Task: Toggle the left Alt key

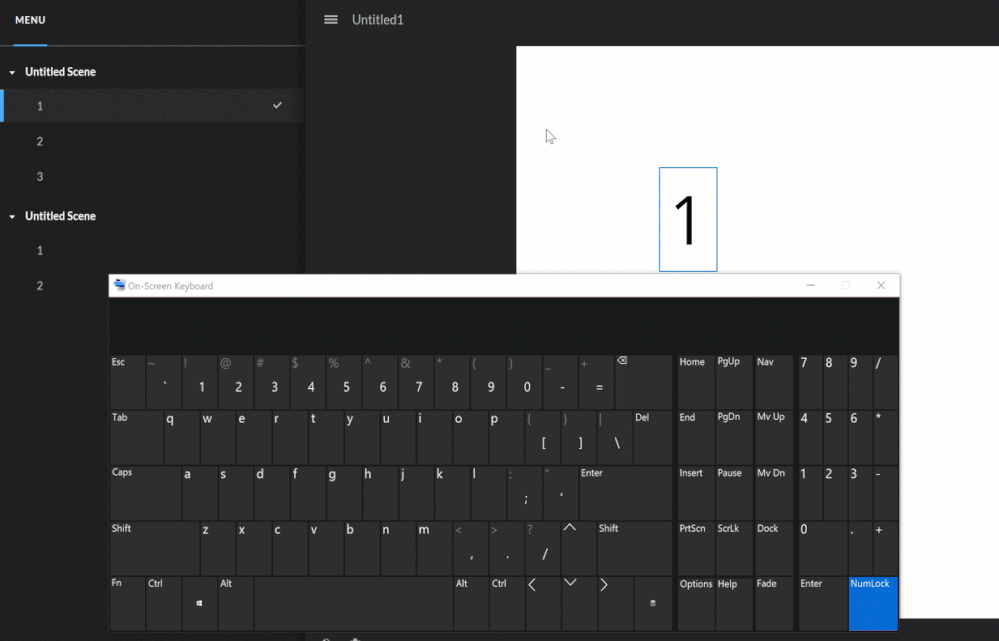Action: [x=236, y=603]
